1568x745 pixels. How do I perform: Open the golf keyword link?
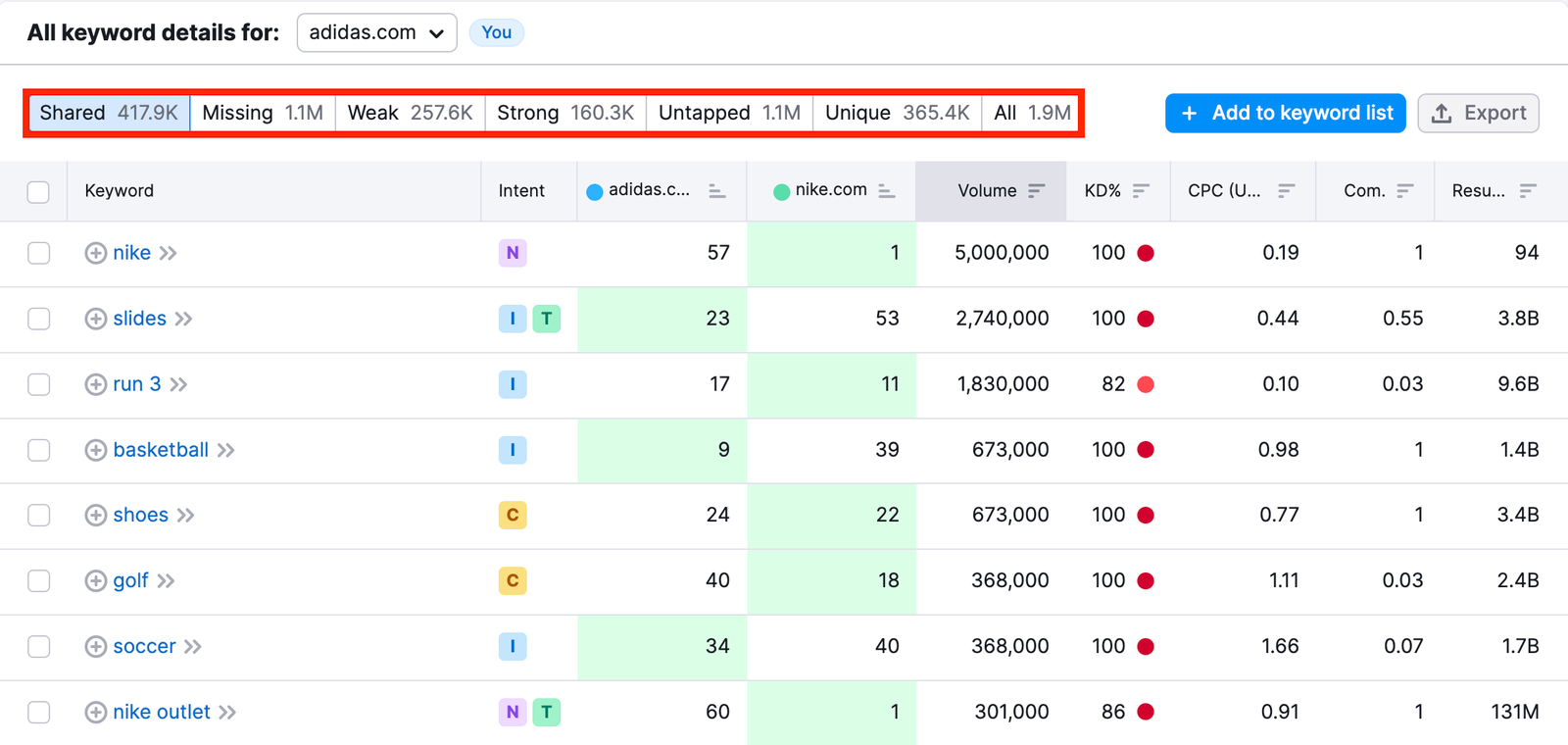coord(130,580)
